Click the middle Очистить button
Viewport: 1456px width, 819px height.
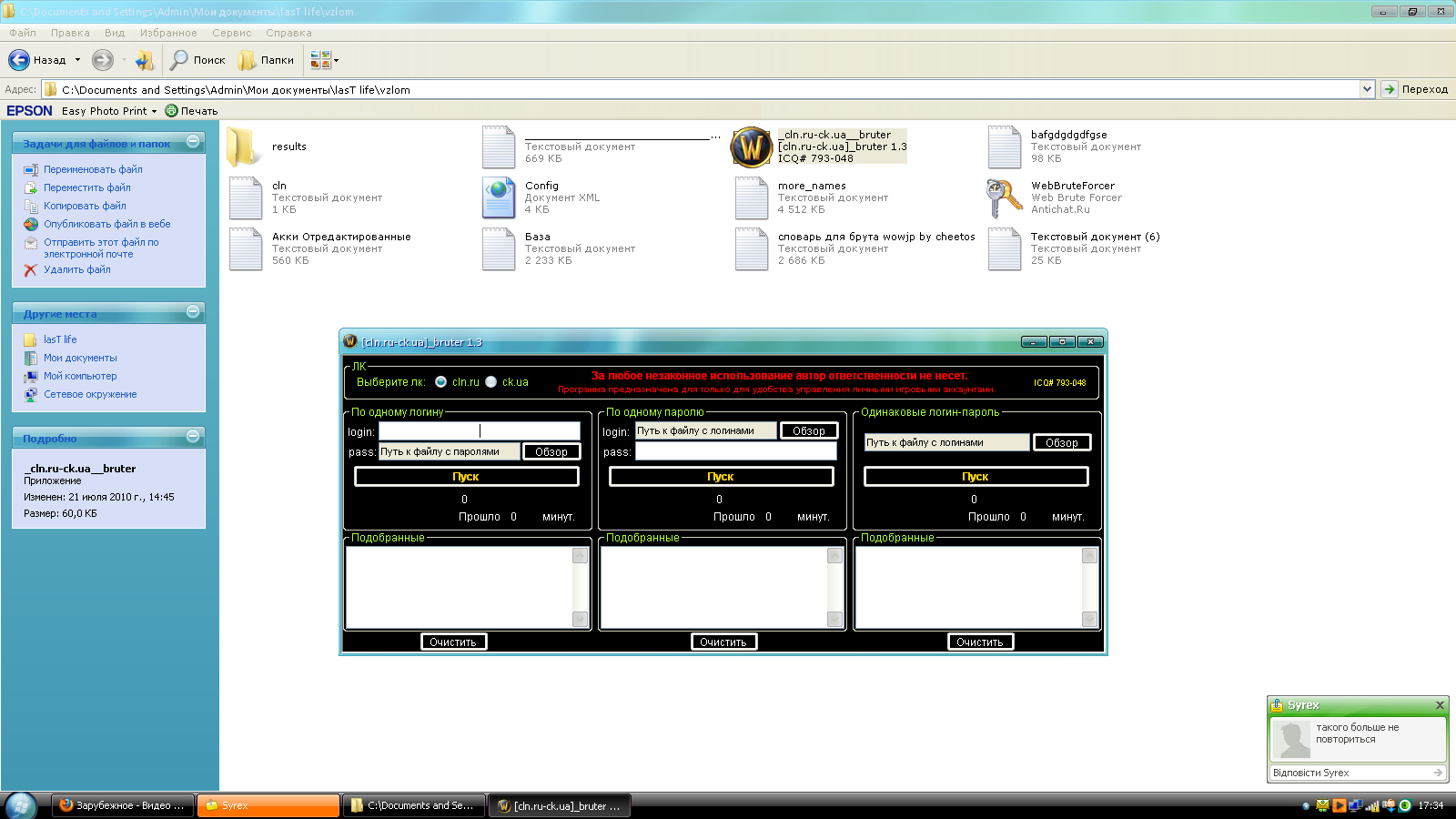723,642
